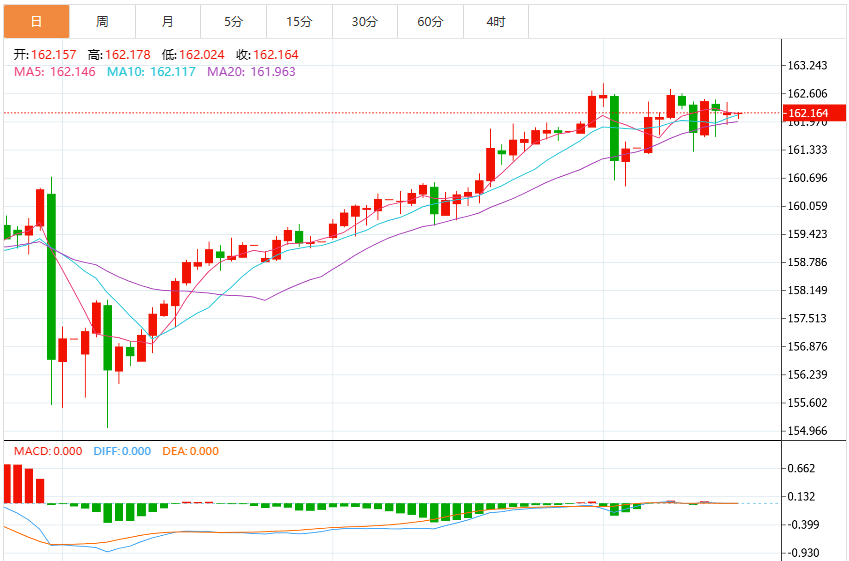849x561 pixels.
Task: Select the 60分 chart interval
Action: tap(430, 22)
